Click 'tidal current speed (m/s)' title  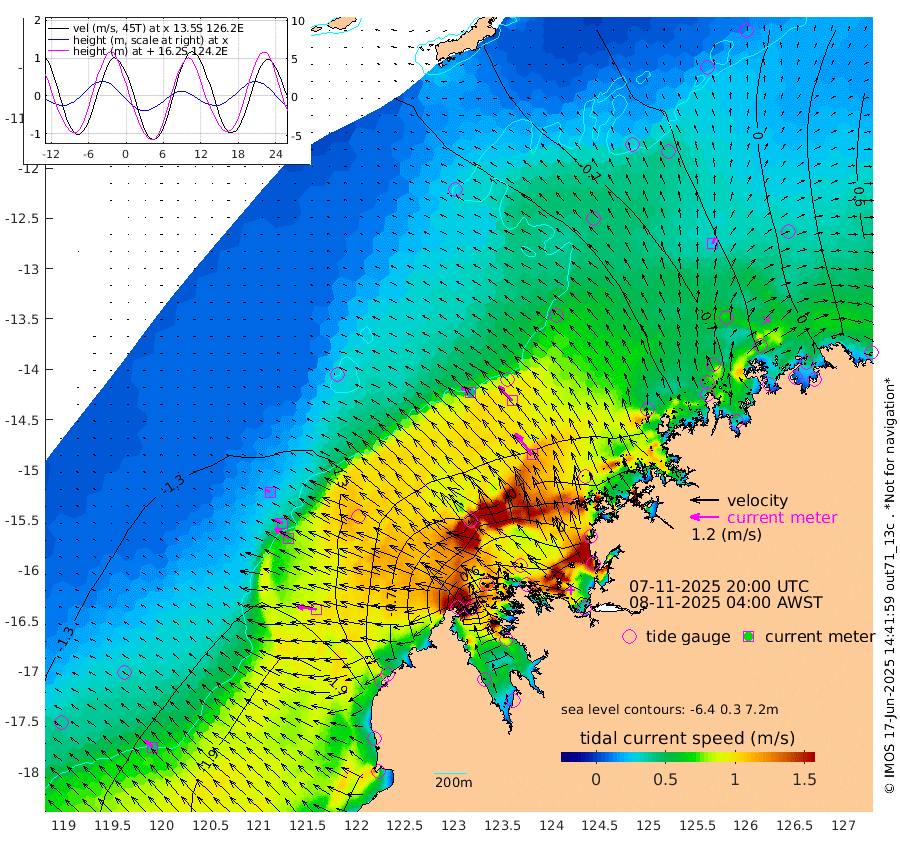[x=687, y=738]
